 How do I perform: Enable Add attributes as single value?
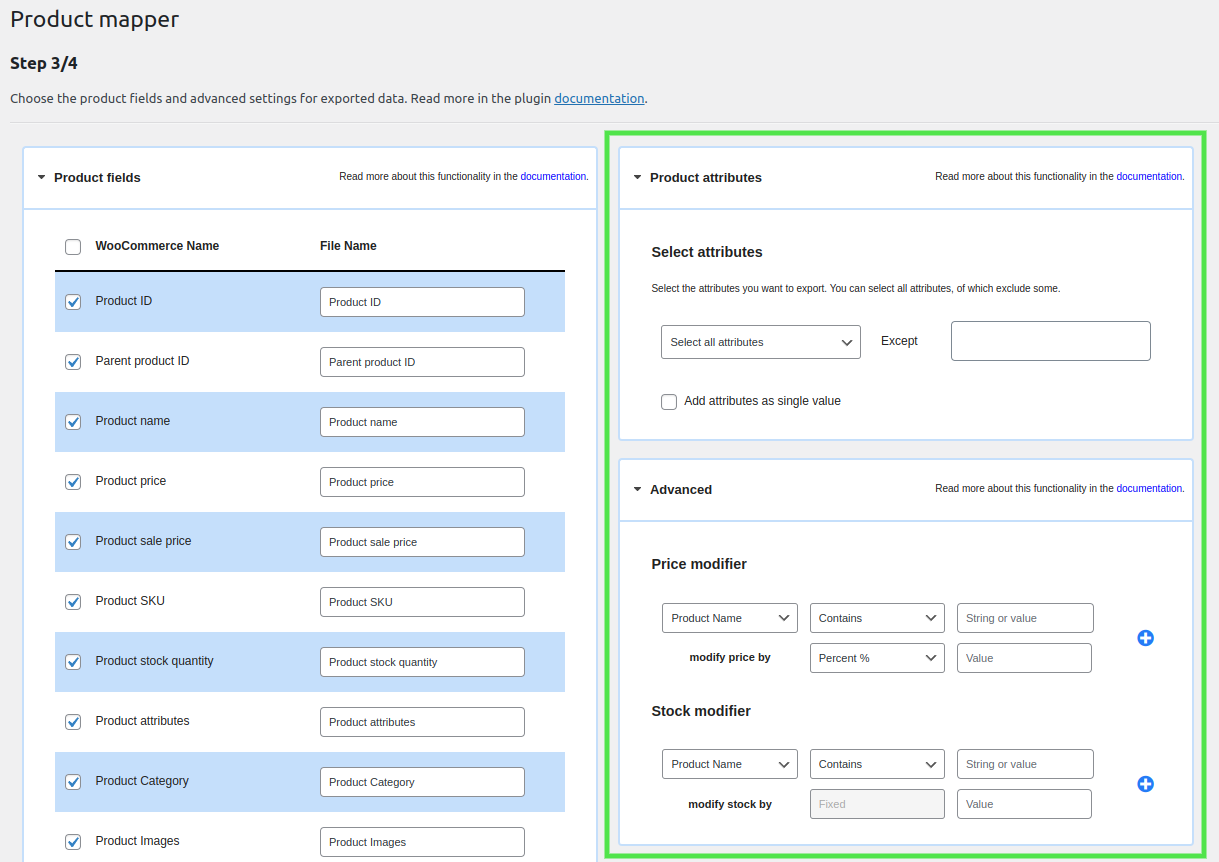[669, 402]
